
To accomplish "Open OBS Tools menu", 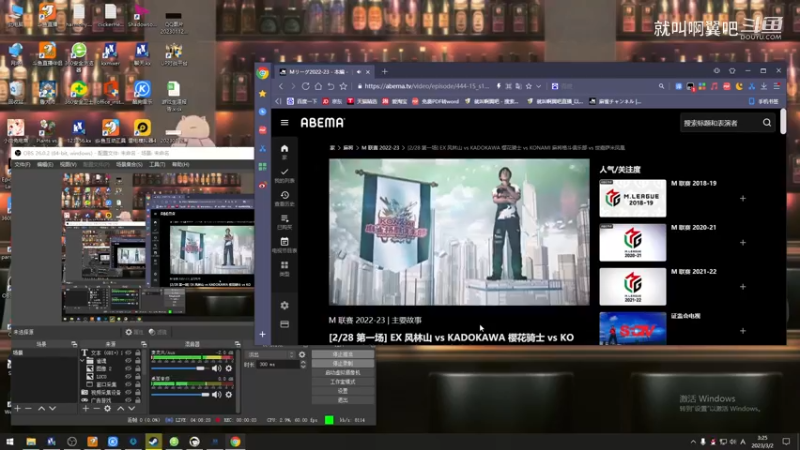I will [x=157, y=164].
